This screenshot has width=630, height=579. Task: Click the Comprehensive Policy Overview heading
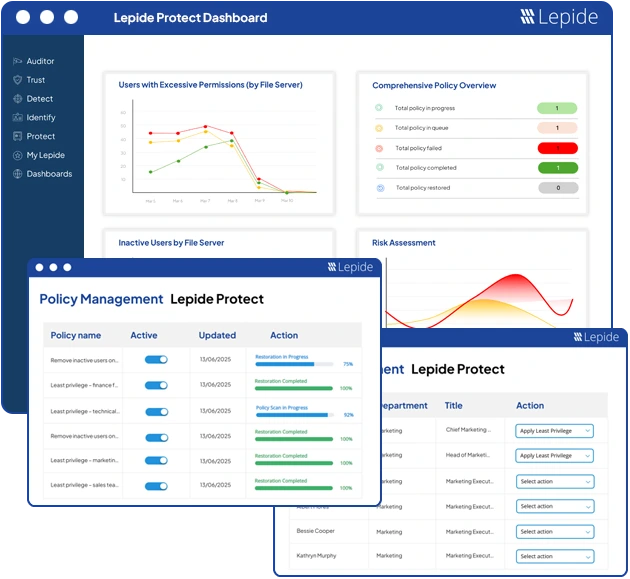[x=434, y=85]
